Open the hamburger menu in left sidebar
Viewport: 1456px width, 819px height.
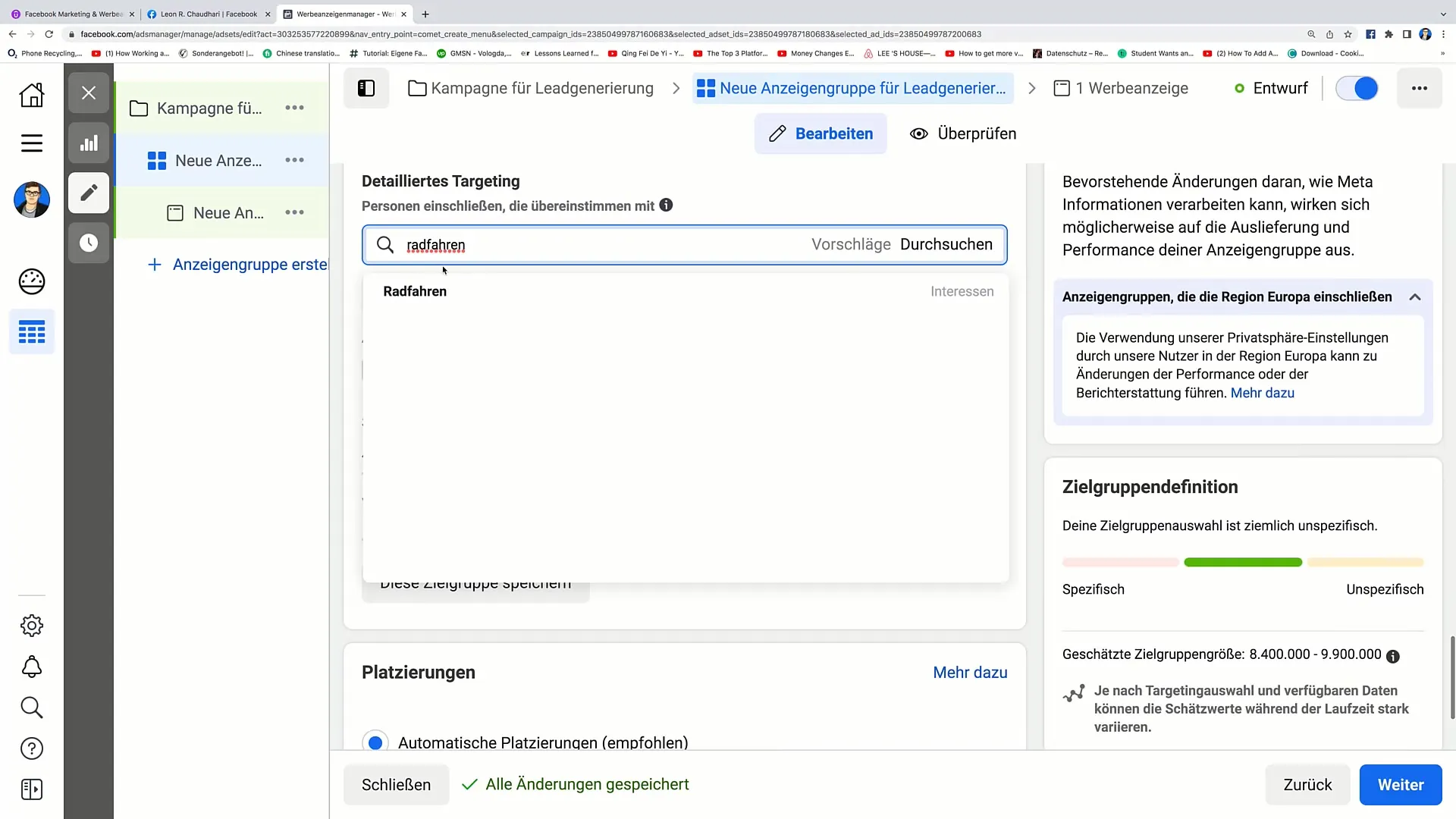click(32, 143)
